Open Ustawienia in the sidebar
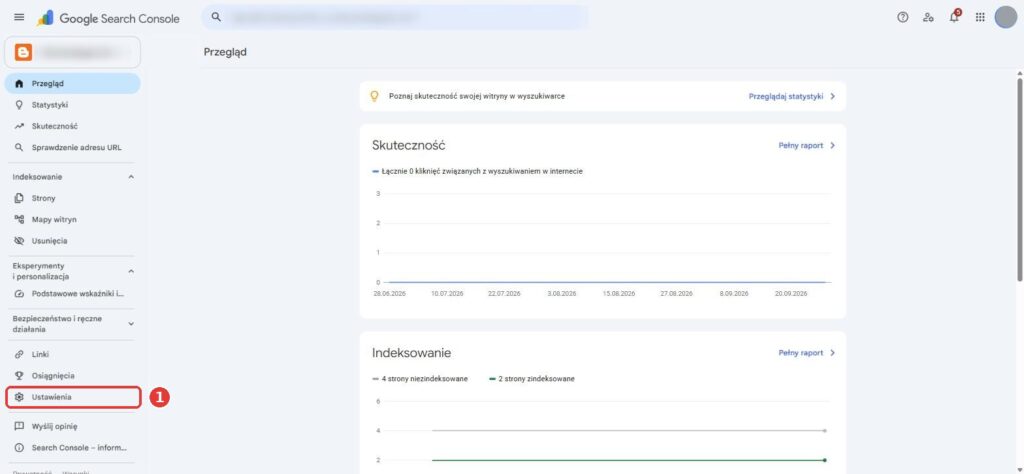 click(72, 397)
